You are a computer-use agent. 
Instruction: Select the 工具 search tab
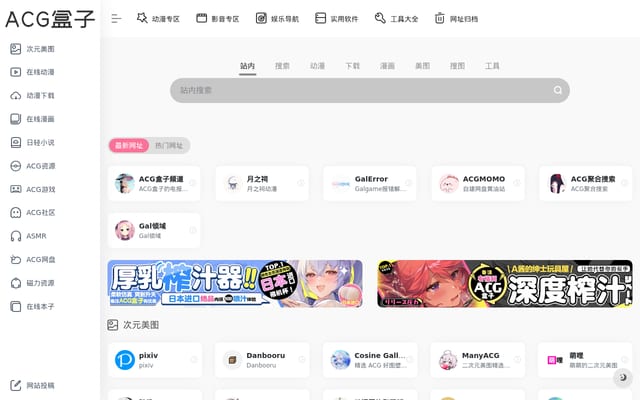click(492, 66)
